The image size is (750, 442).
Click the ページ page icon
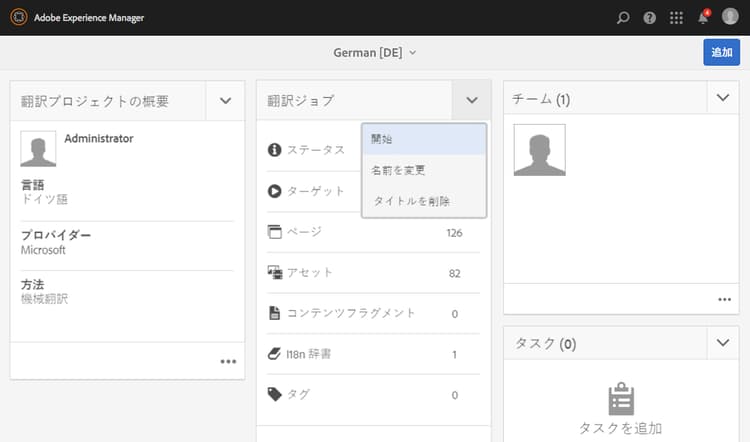point(275,232)
